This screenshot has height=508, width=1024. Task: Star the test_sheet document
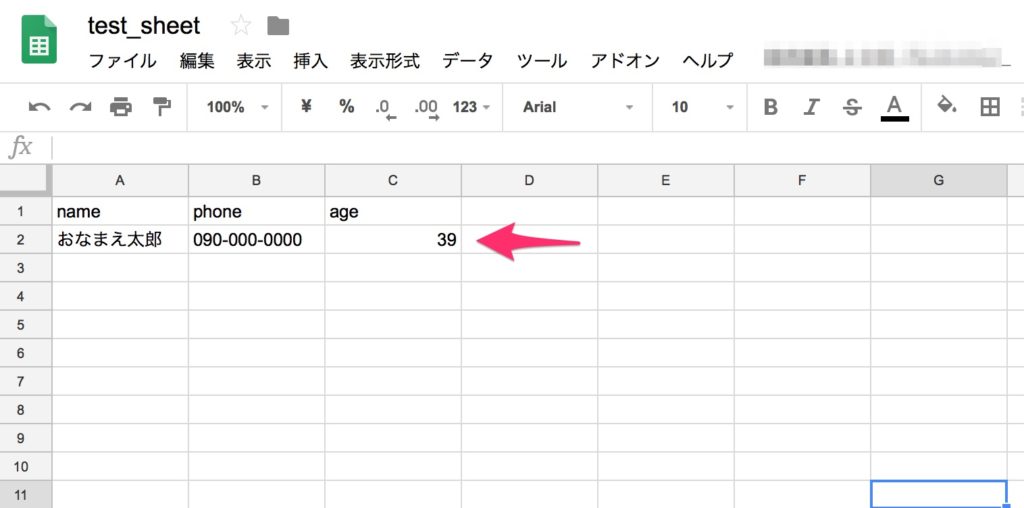(241, 26)
